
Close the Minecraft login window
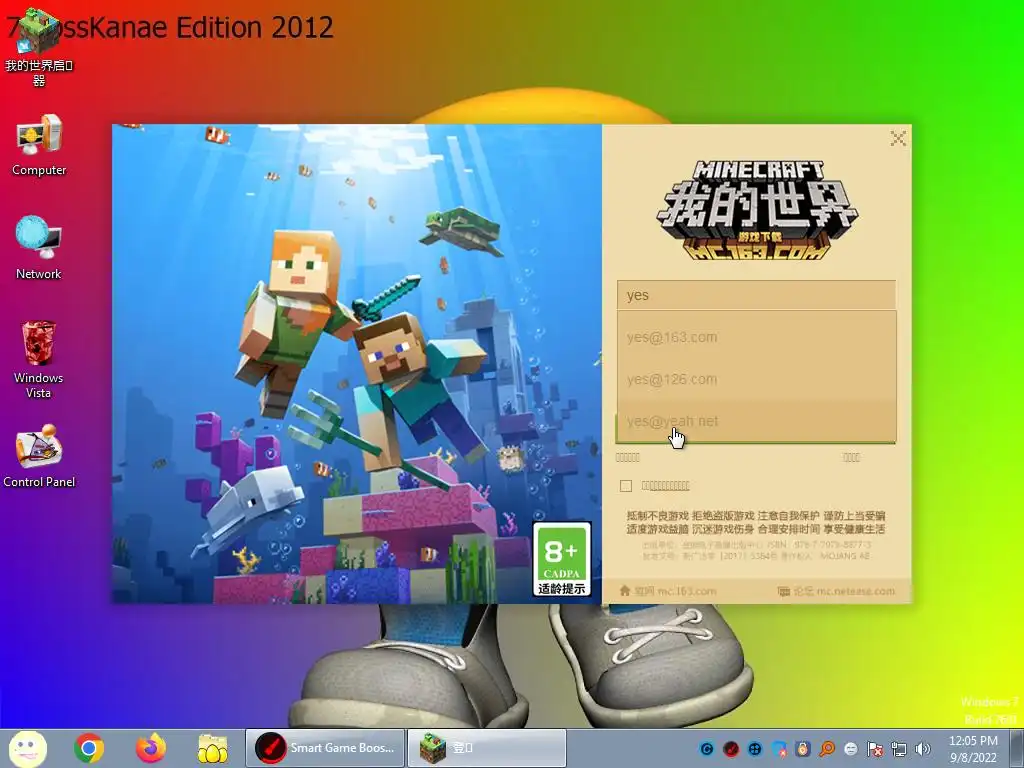point(898,138)
